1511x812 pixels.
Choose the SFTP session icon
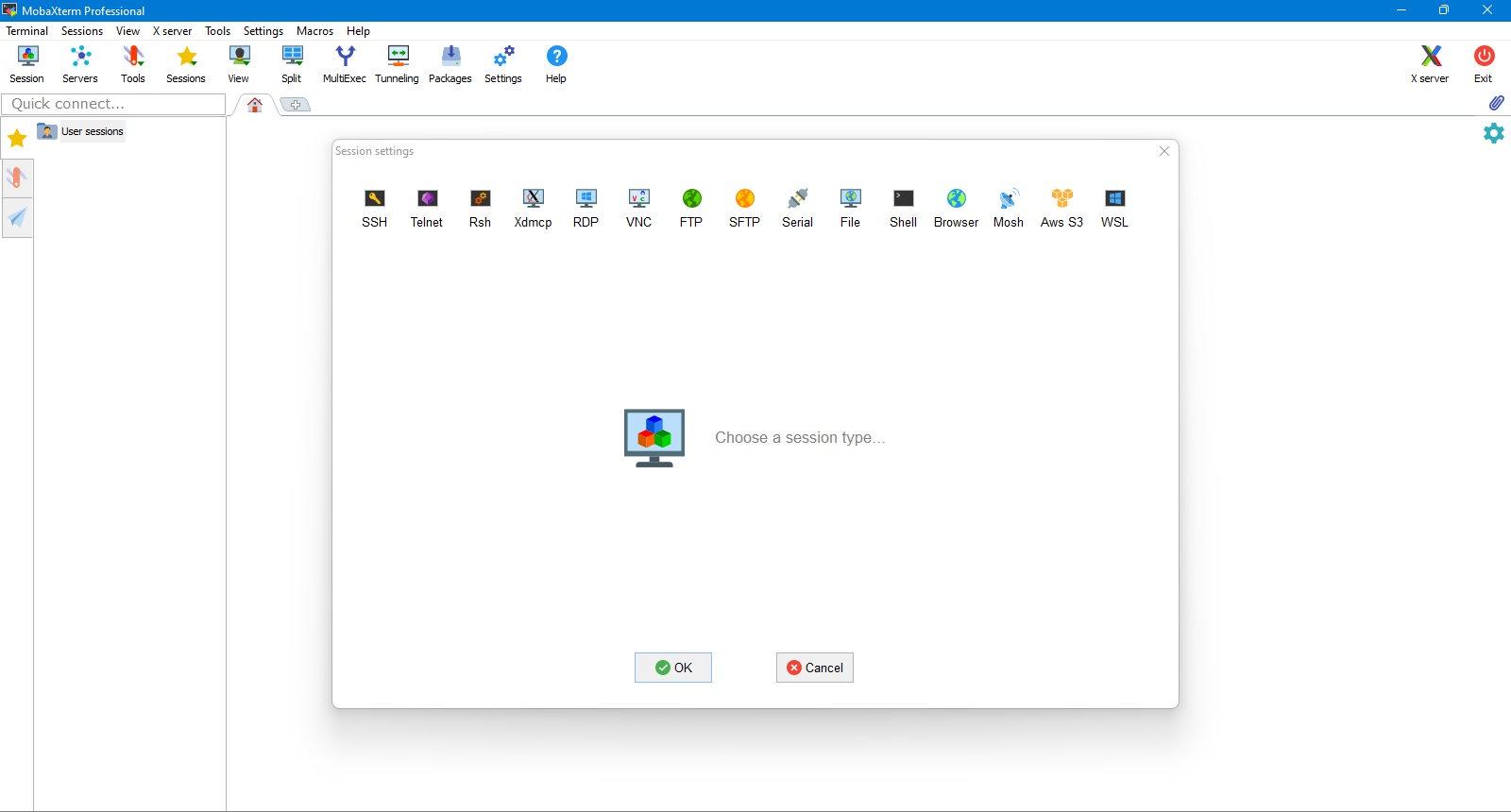coord(744,208)
